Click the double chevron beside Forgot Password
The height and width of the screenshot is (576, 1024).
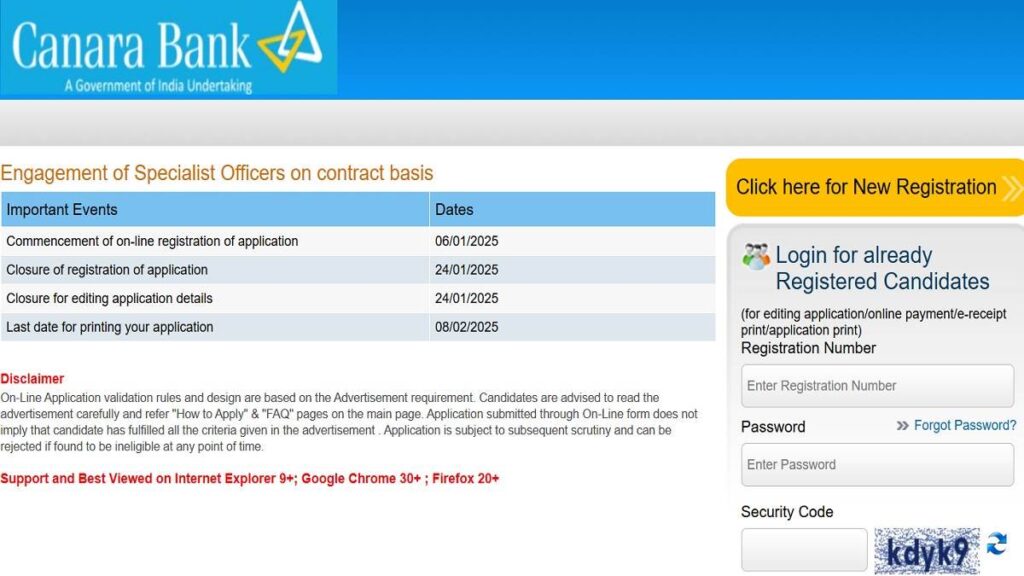pyautogui.click(x=903, y=426)
